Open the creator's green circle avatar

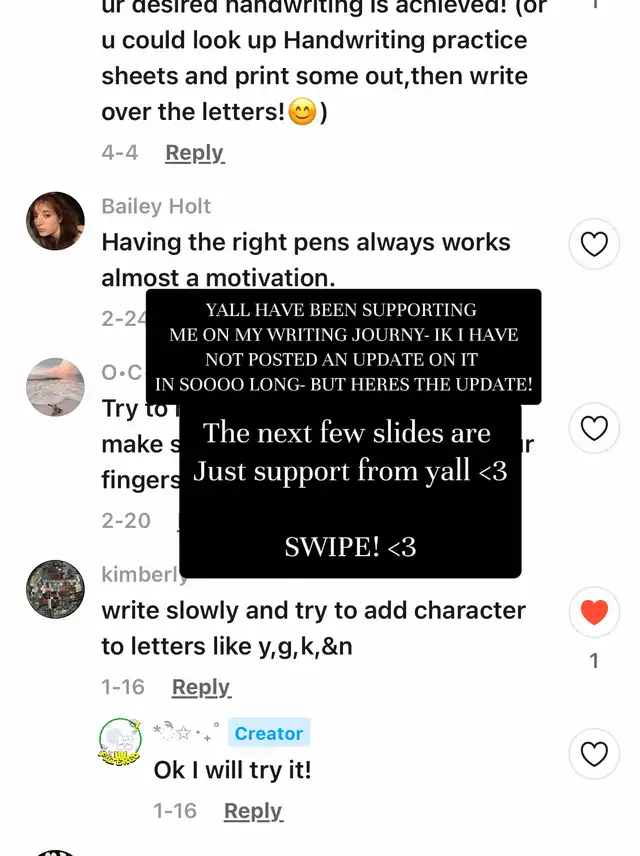[121, 741]
